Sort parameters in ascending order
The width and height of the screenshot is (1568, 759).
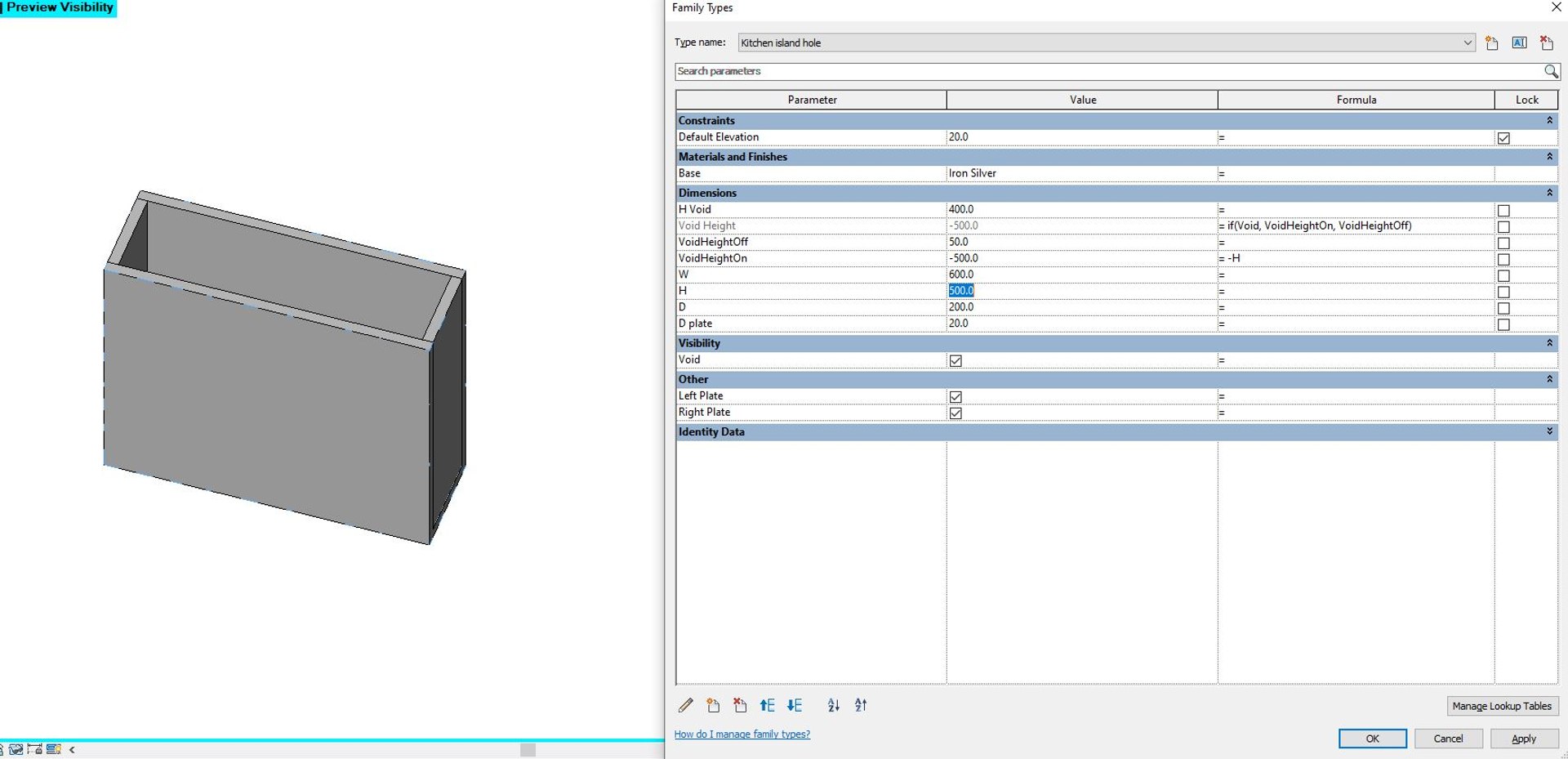[x=833, y=705]
